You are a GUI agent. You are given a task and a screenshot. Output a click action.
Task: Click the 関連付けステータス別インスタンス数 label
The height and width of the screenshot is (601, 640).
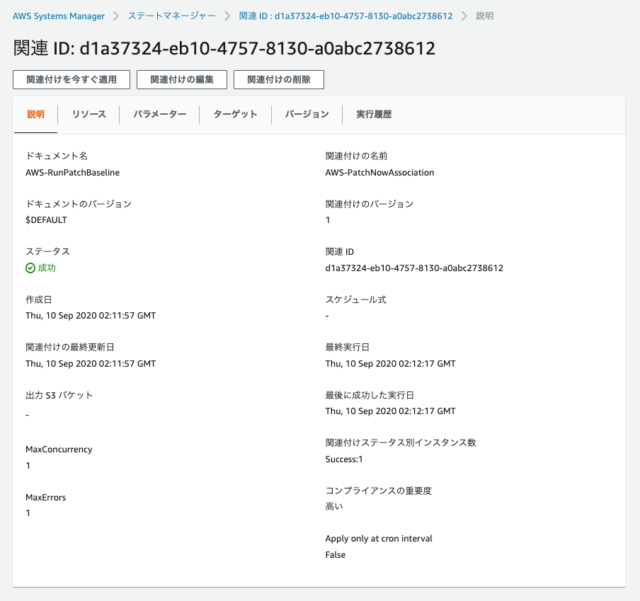(401, 443)
